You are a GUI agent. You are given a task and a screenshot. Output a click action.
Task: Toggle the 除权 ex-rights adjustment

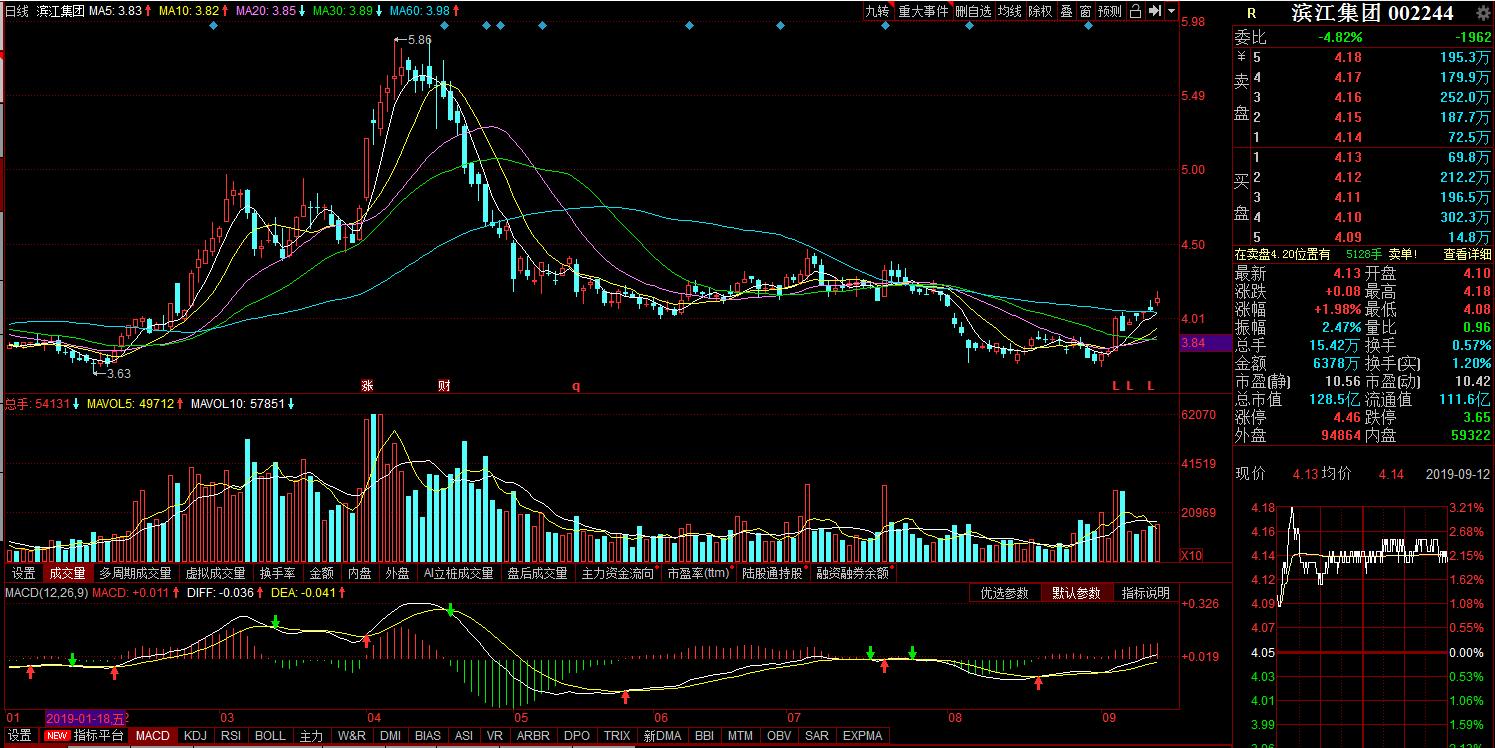click(1040, 11)
